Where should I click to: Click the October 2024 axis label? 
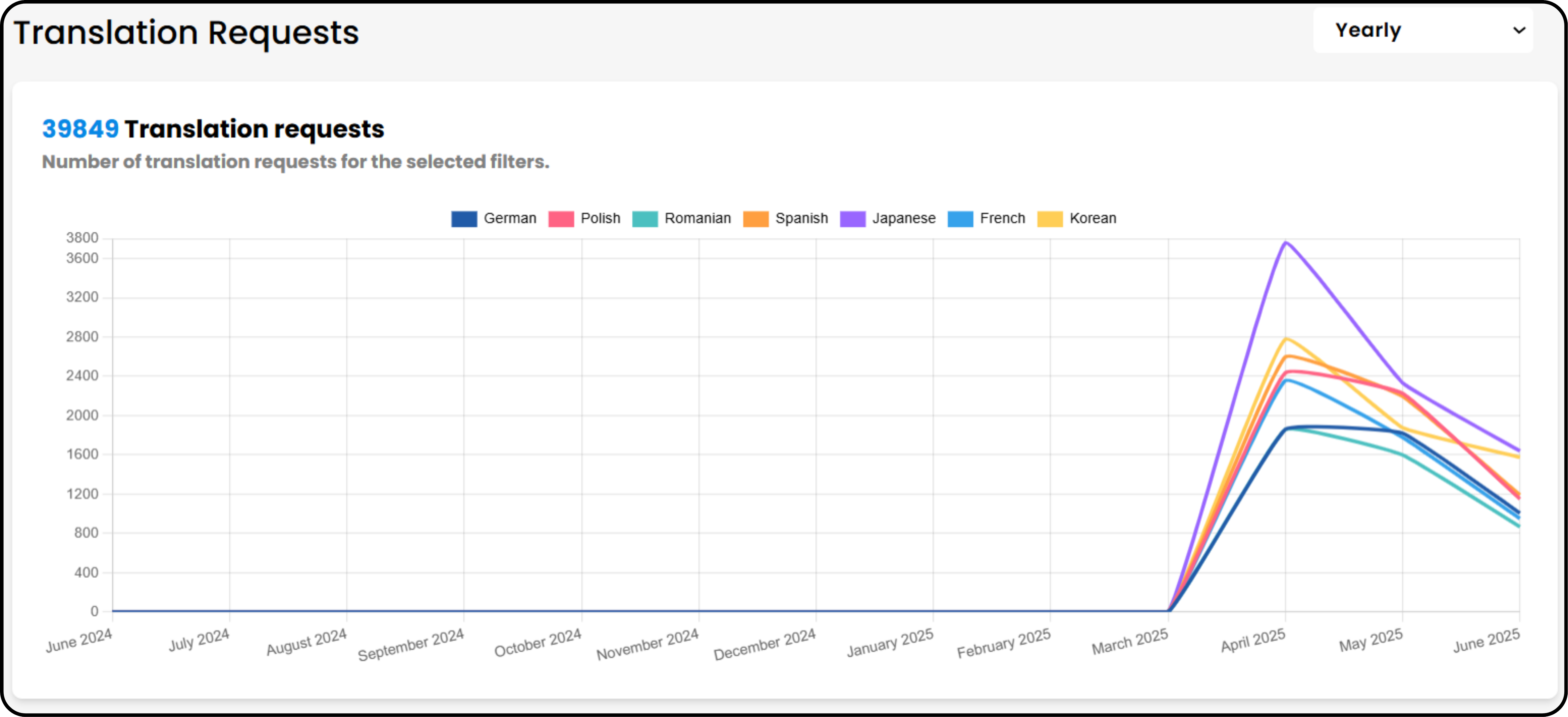coord(538,643)
